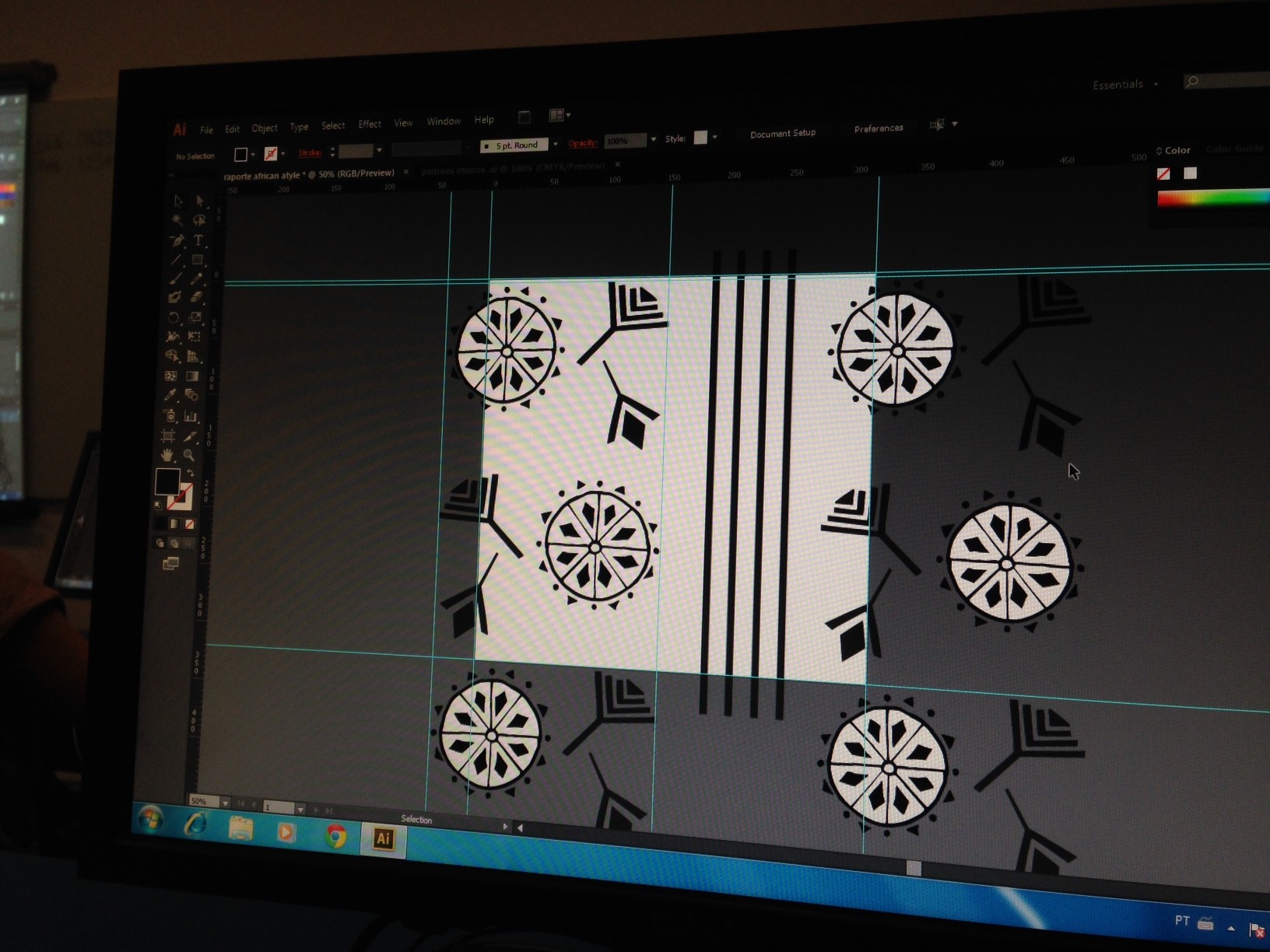Reset to default fill and stroke
This screenshot has width=1270, height=952.
point(159,506)
